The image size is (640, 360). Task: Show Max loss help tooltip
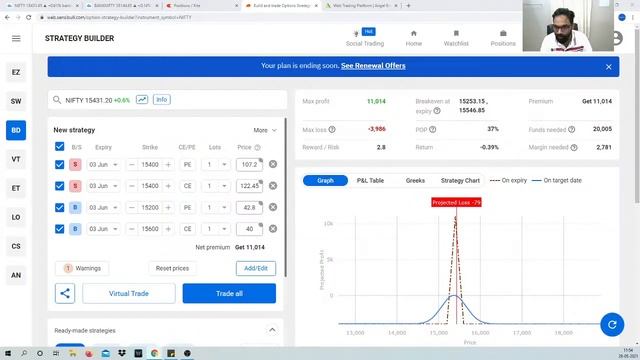tap(332, 129)
